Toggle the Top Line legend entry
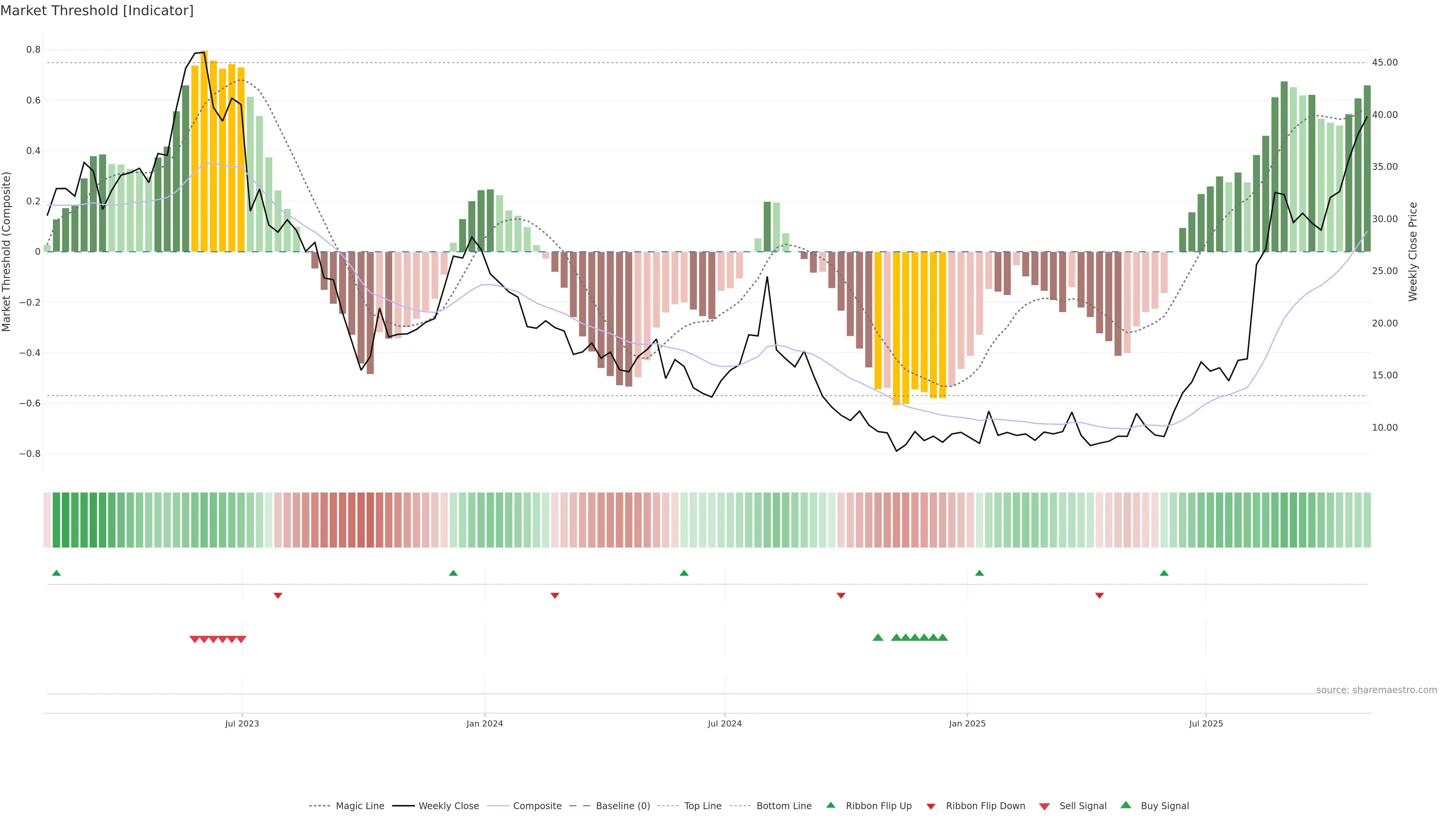This screenshot has width=1456, height=819. click(x=703, y=806)
